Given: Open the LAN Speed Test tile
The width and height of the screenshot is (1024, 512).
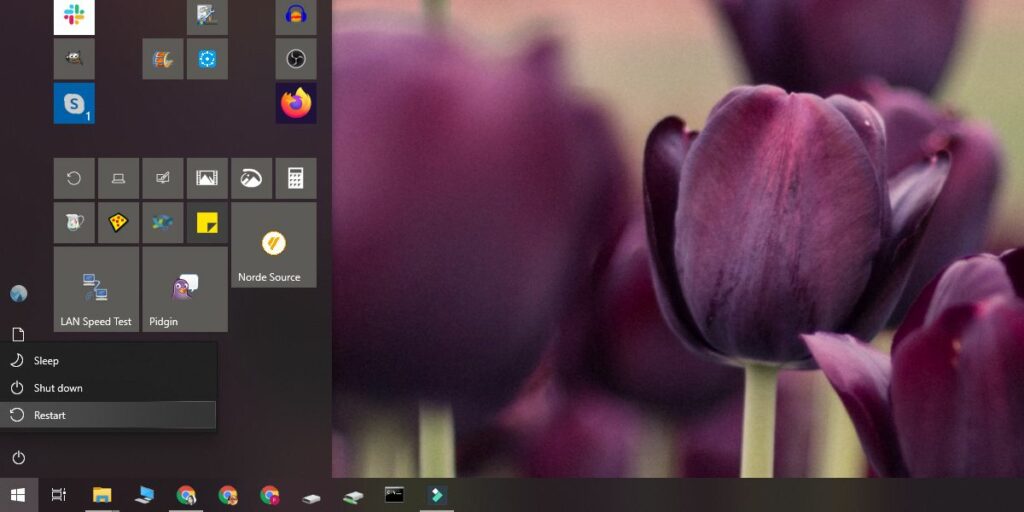Looking at the screenshot, I should coord(96,289).
